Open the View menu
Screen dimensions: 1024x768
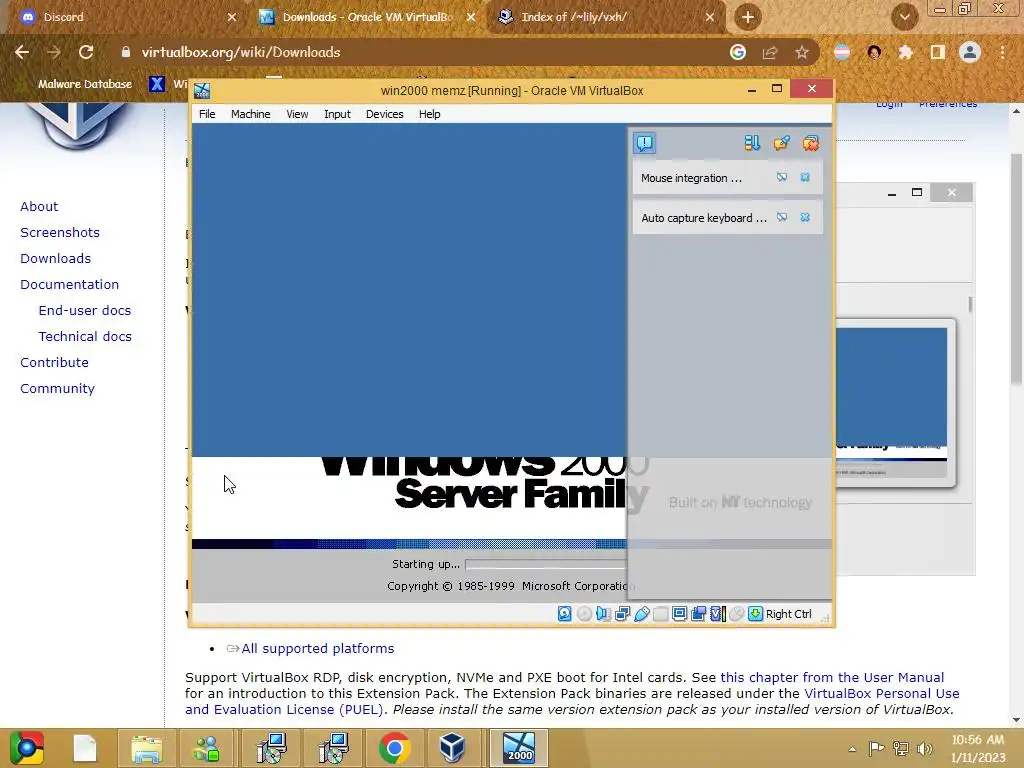point(297,114)
